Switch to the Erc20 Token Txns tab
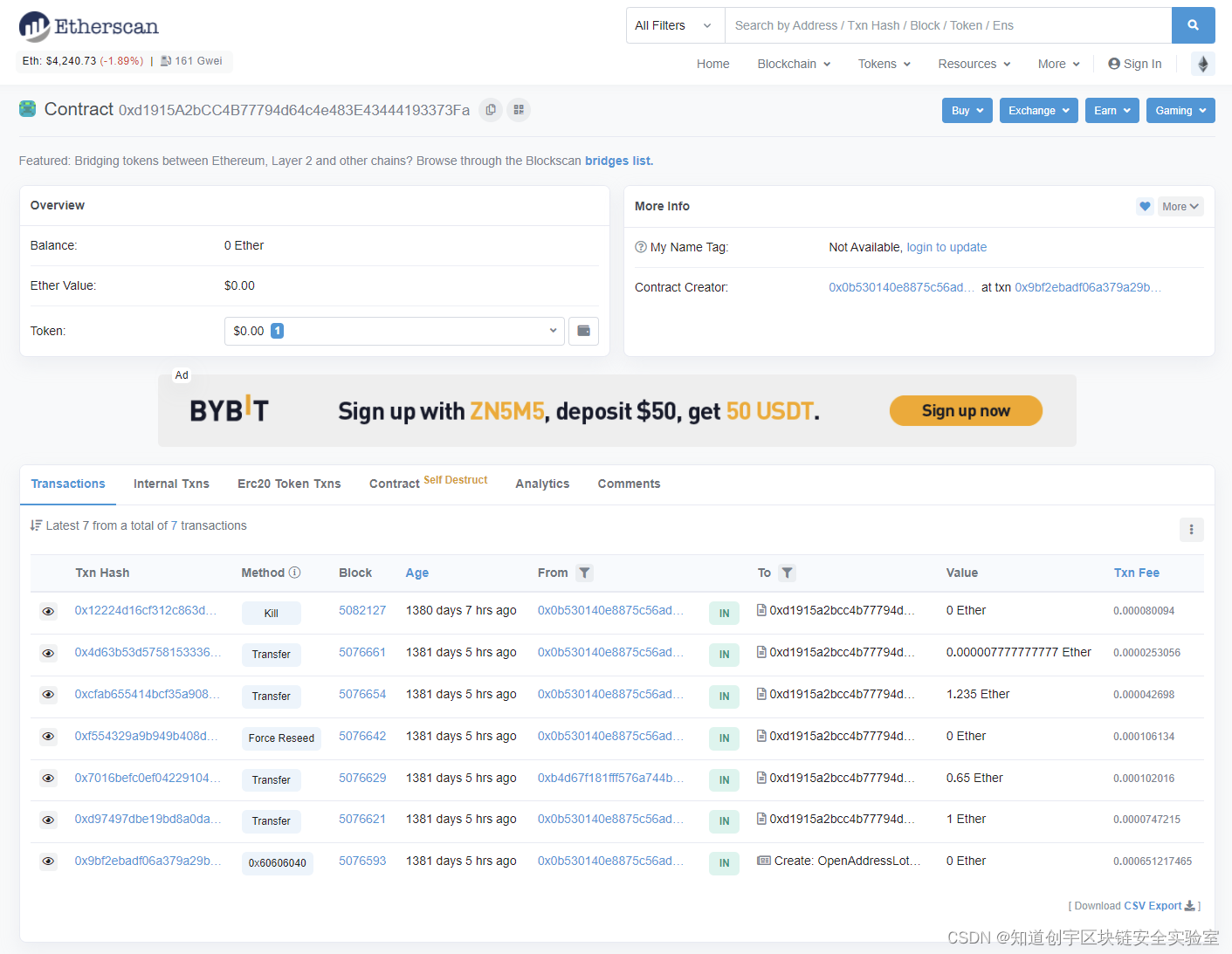Viewport: 1232px width, 954px height. coord(289,484)
